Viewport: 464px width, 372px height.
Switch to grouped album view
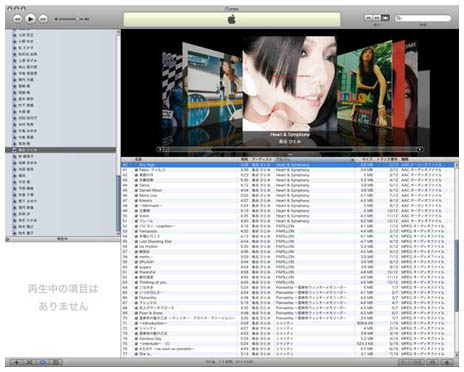click(x=377, y=18)
